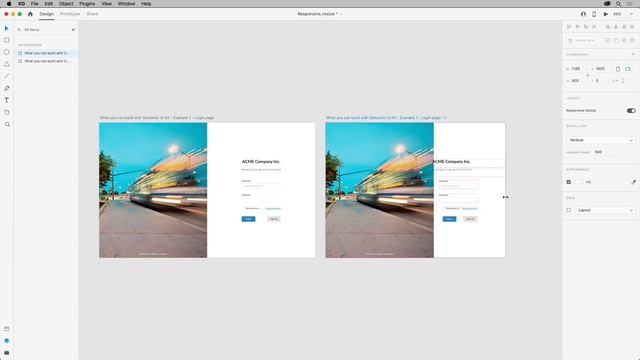
Task: Open the Window menu
Action: click(x=127, y=4)
